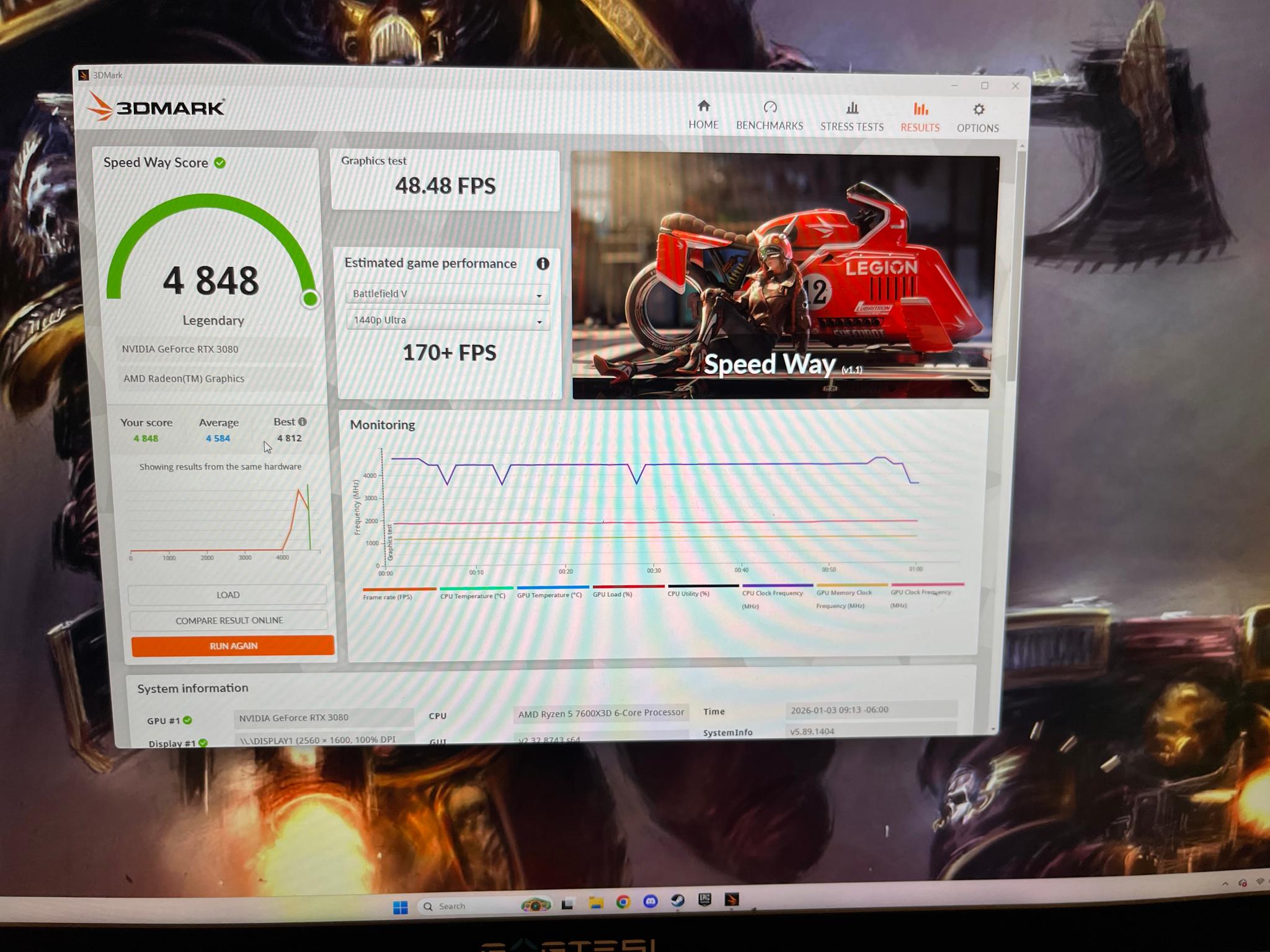The image size is (1270, 952).
Task: Maximize the 3DMark window
Action: pos(985,86)
